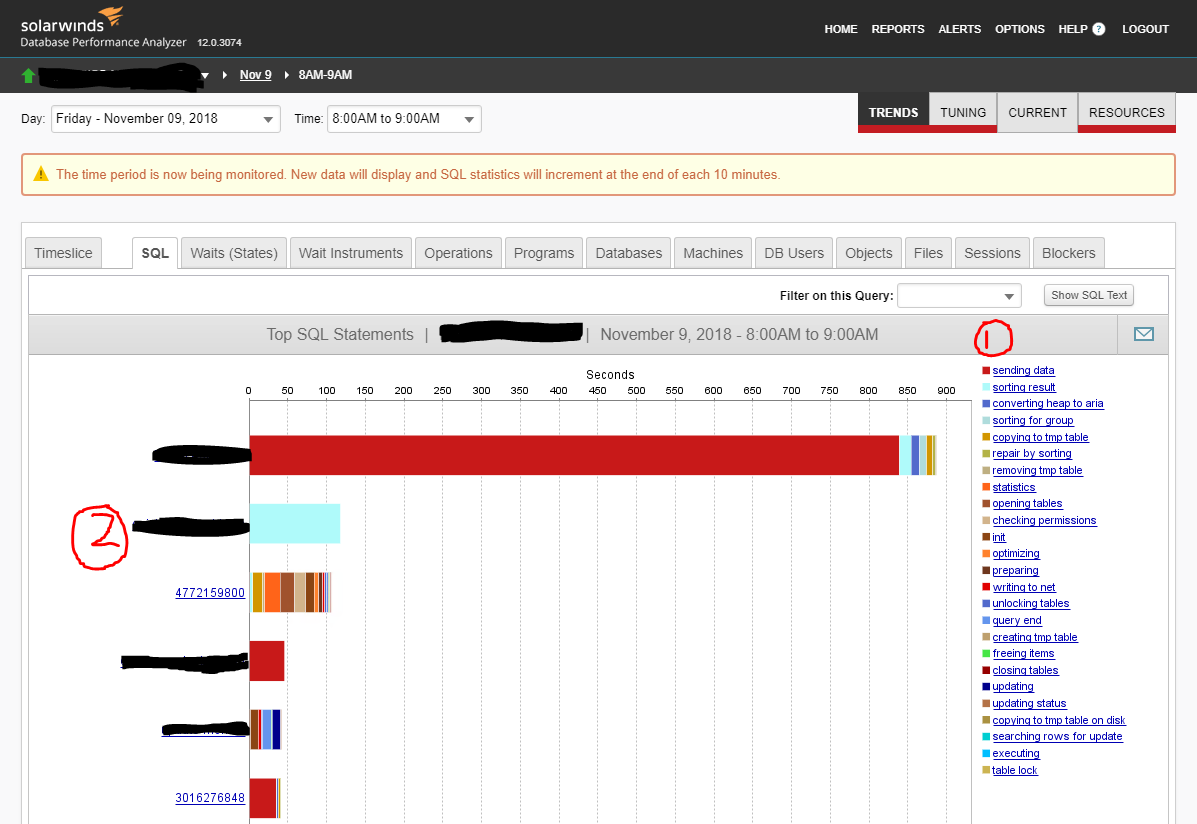This screenshot has width=1197, height=824.
Task: Open the Wait Instruments tab
Action: (x=350, y=253)
